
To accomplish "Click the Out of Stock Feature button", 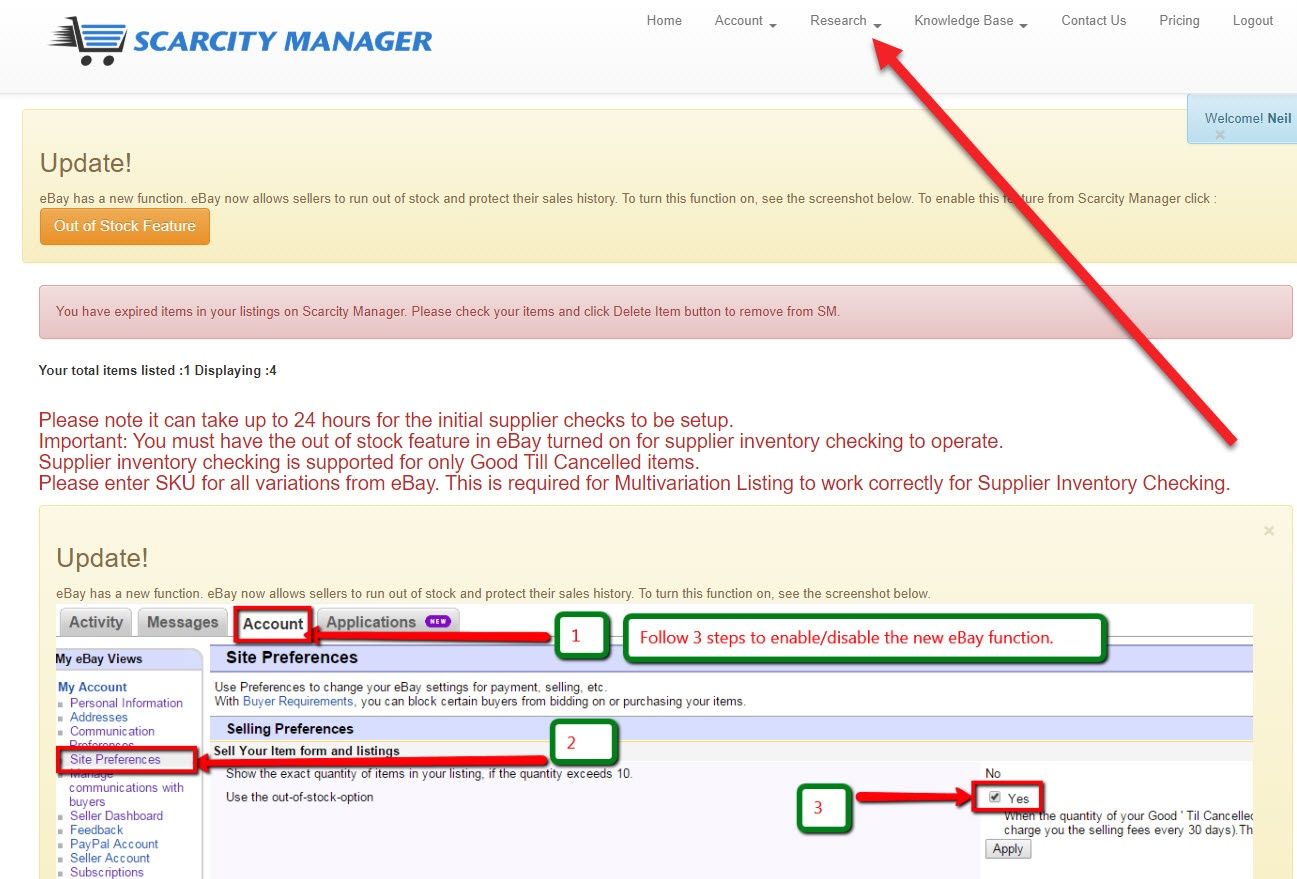I will (125, 226).
